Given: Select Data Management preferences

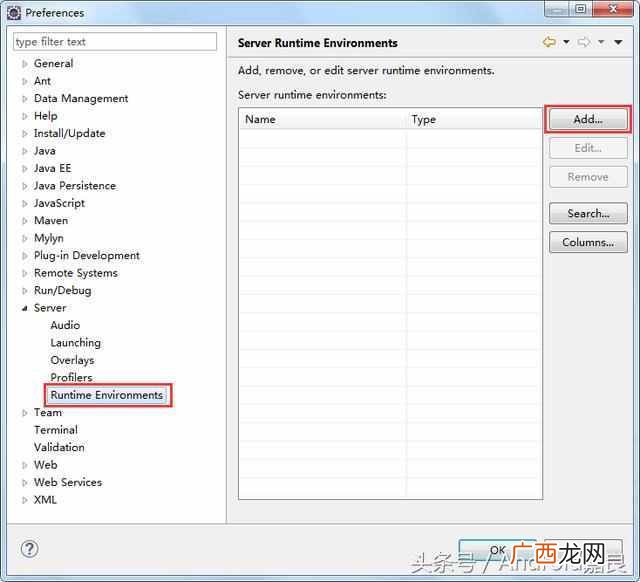Looking at the screenshot, I should coord(81,99).
